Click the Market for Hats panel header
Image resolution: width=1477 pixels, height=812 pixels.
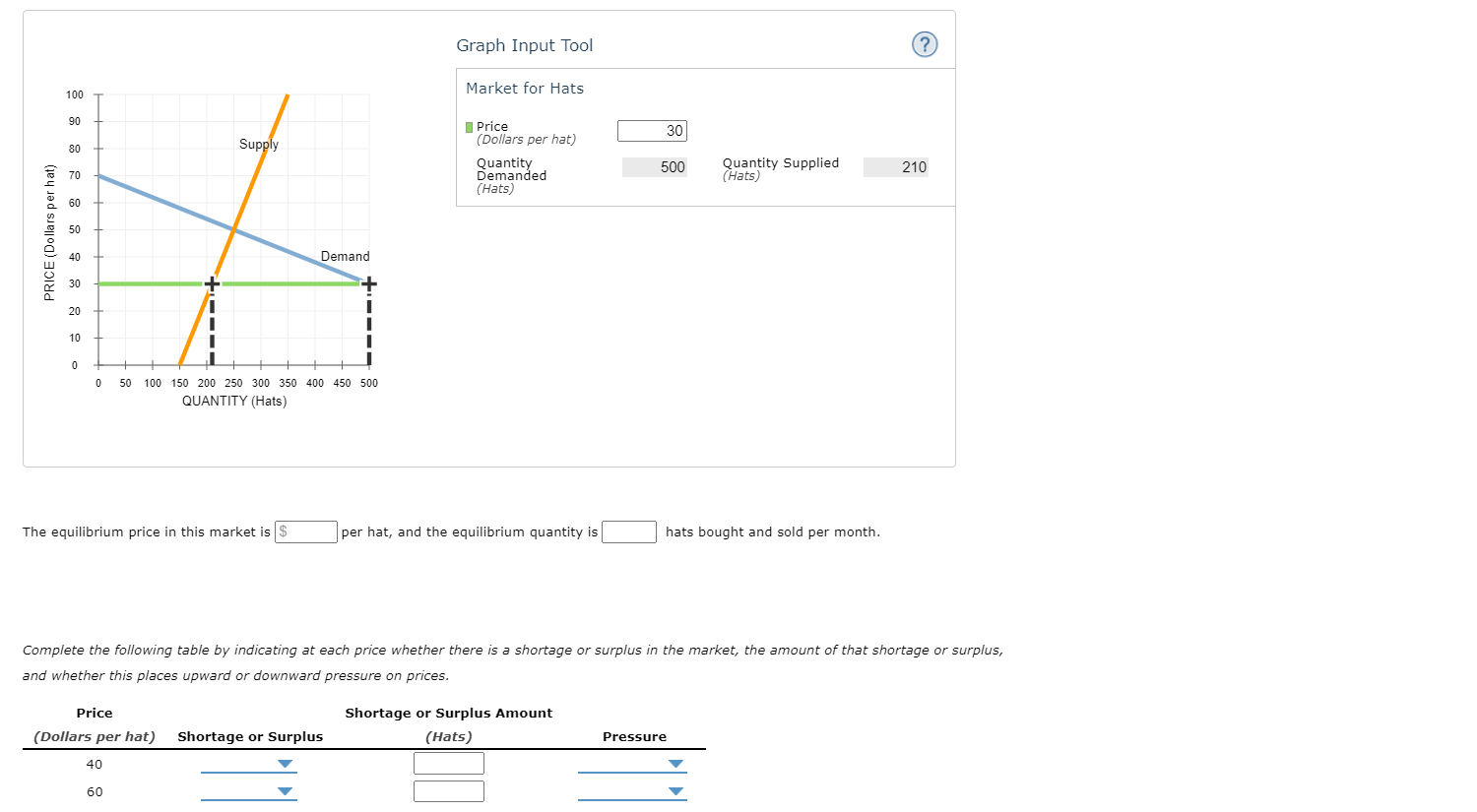tap(524, 89)
